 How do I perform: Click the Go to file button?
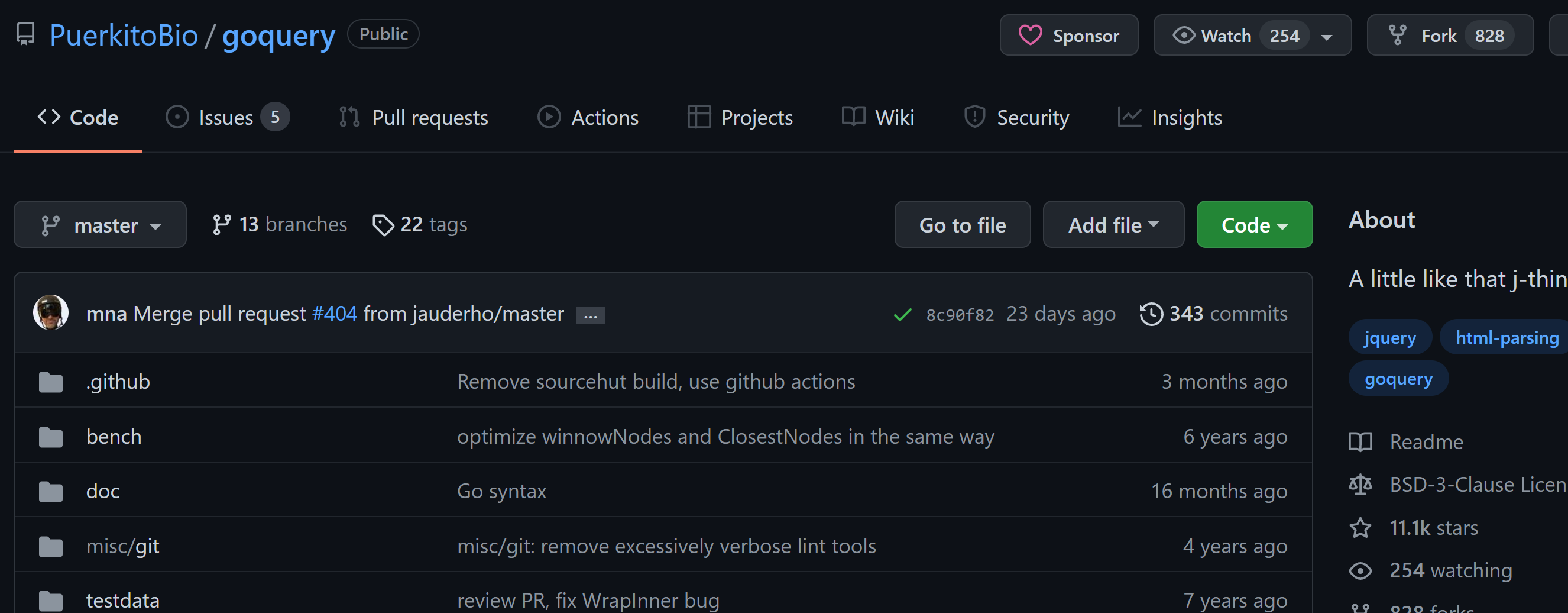pos(963,224)
